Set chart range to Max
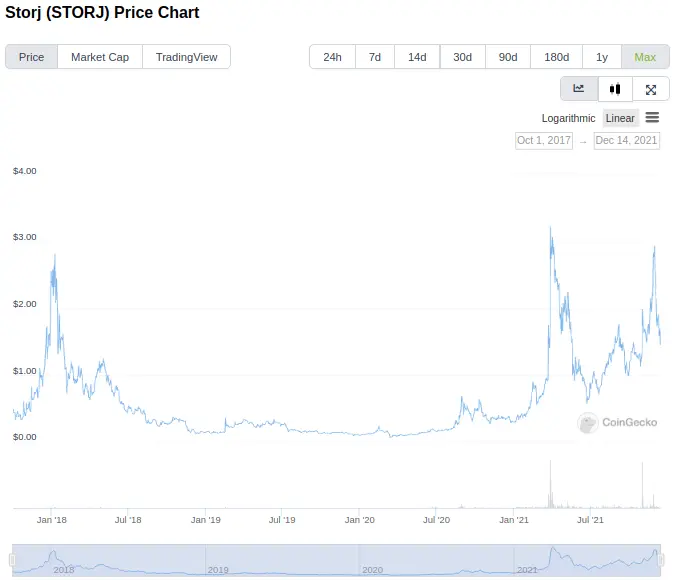Viewport: 673px width, 580px height. coord(645,57)
